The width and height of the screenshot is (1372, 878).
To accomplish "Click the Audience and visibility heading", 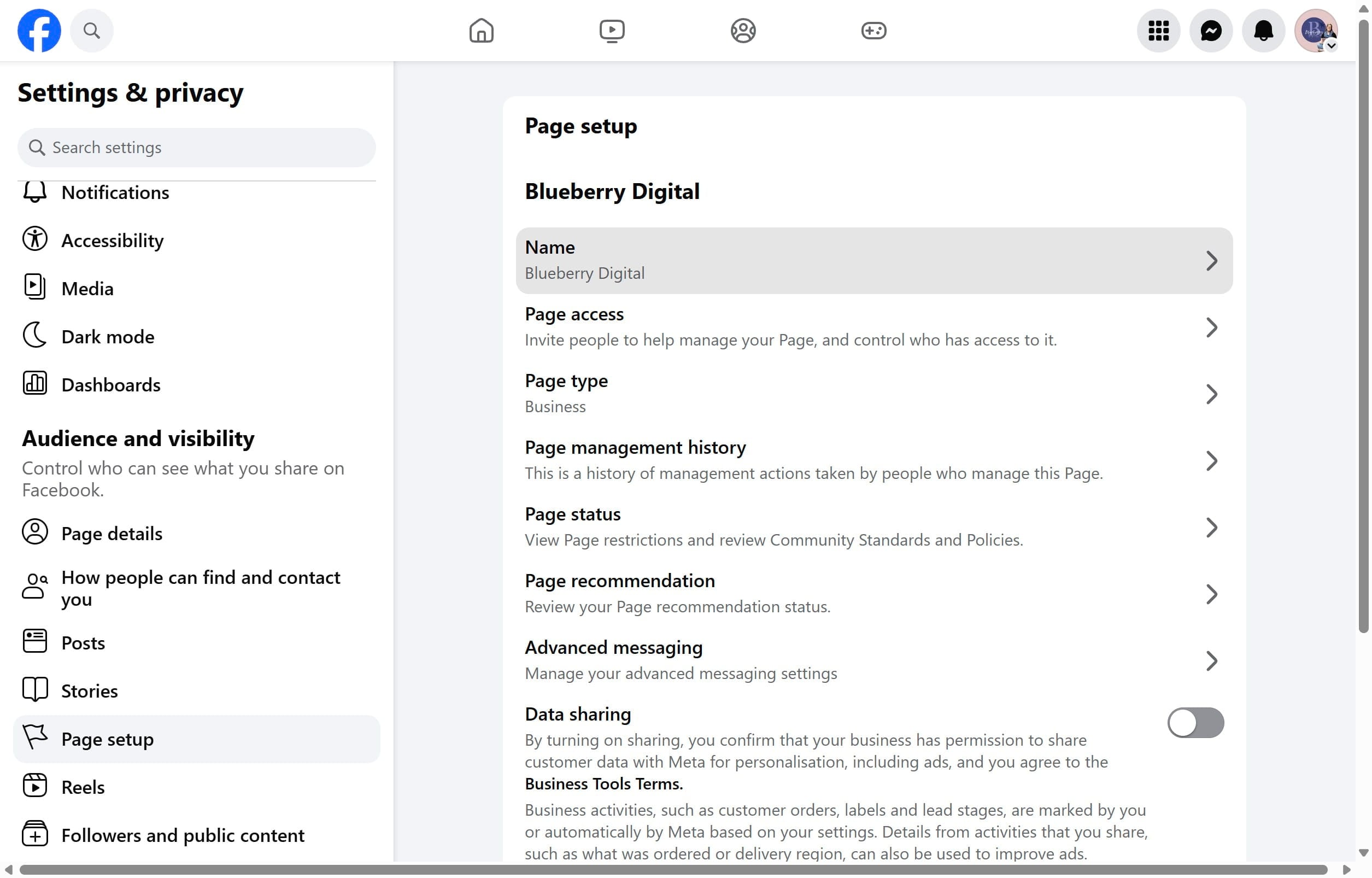I will [x=138, y=438].
